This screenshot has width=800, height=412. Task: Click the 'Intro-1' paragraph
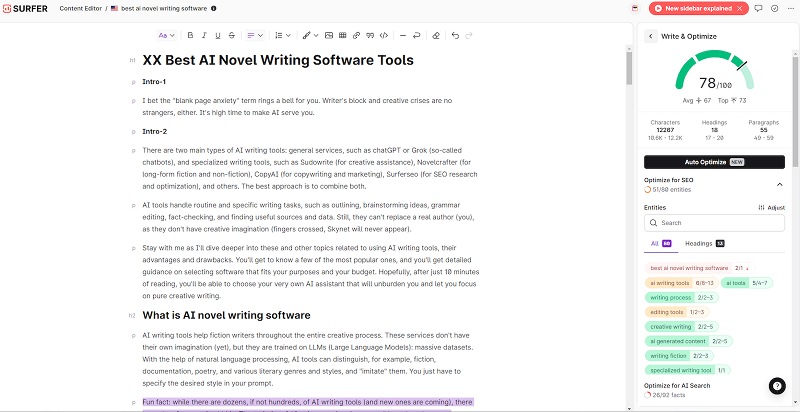pos(154,82)
